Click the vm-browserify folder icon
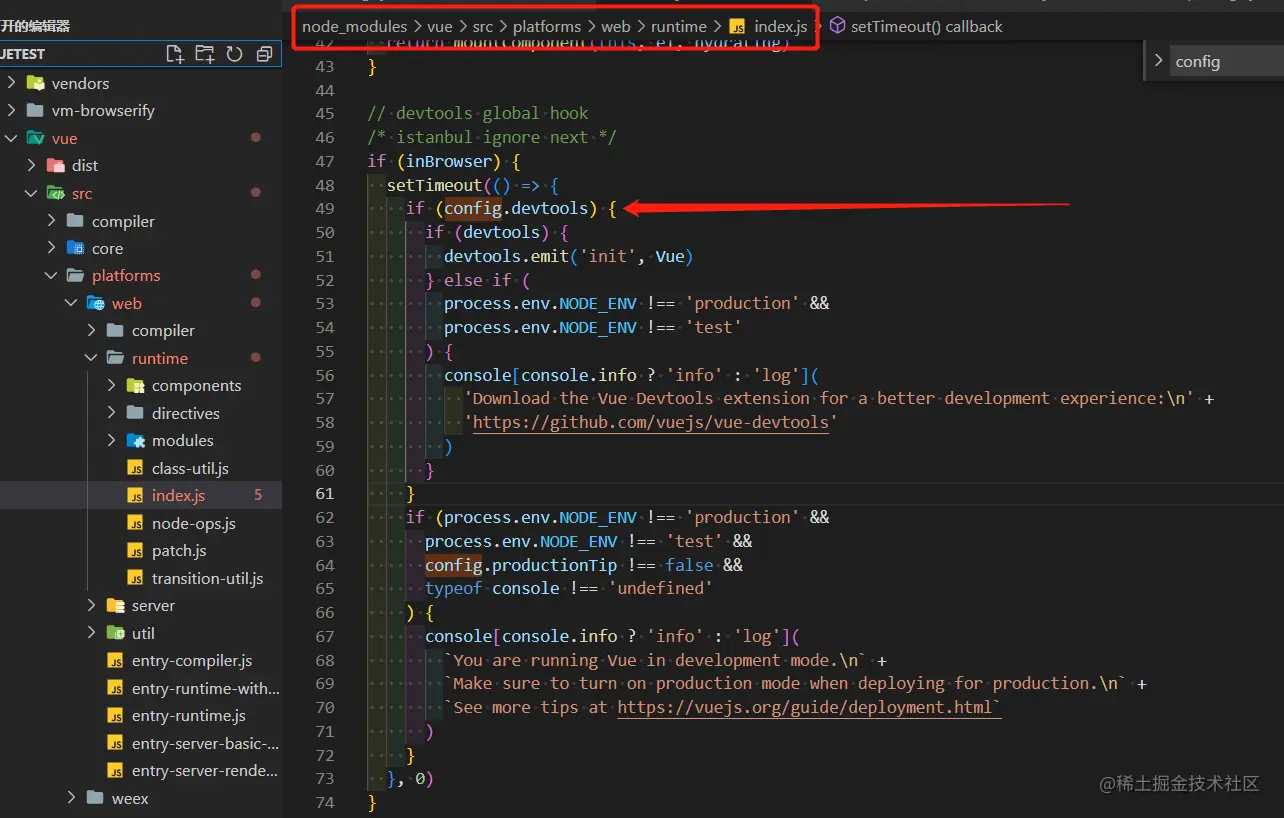Viewport: 1284px width, 818px height. (x=35, y=110)
